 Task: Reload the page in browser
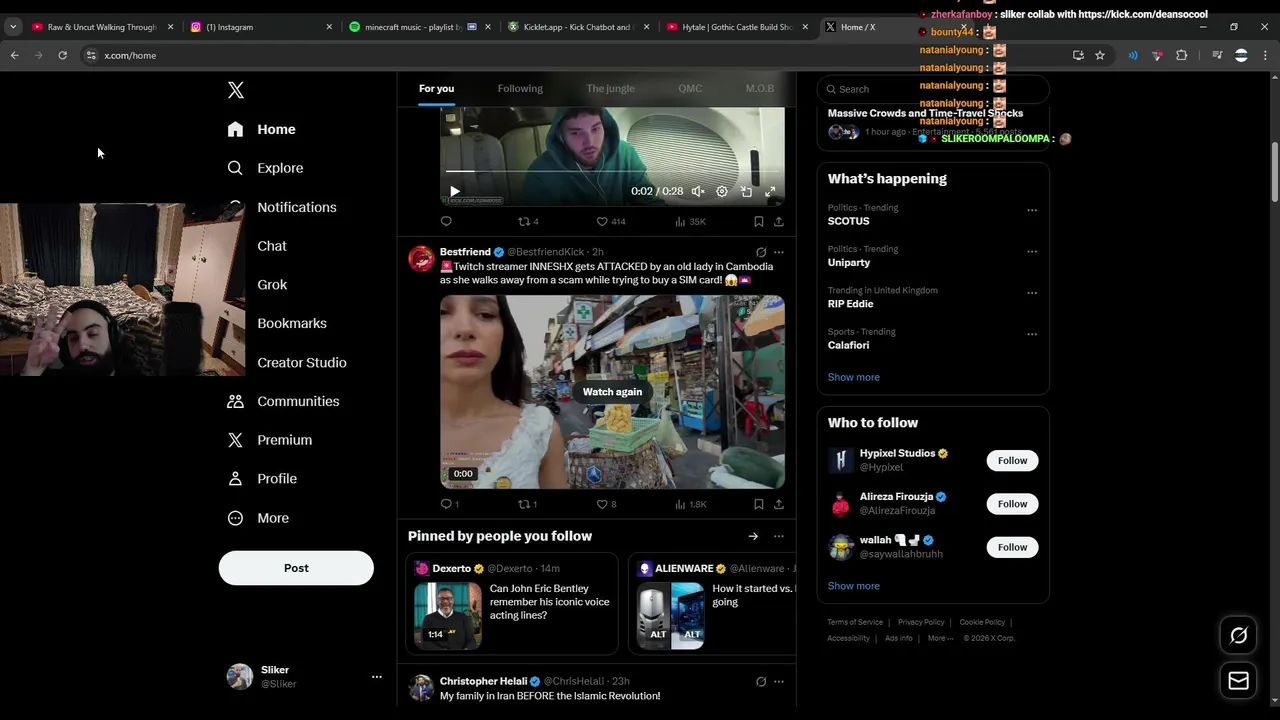click(62, 55)
